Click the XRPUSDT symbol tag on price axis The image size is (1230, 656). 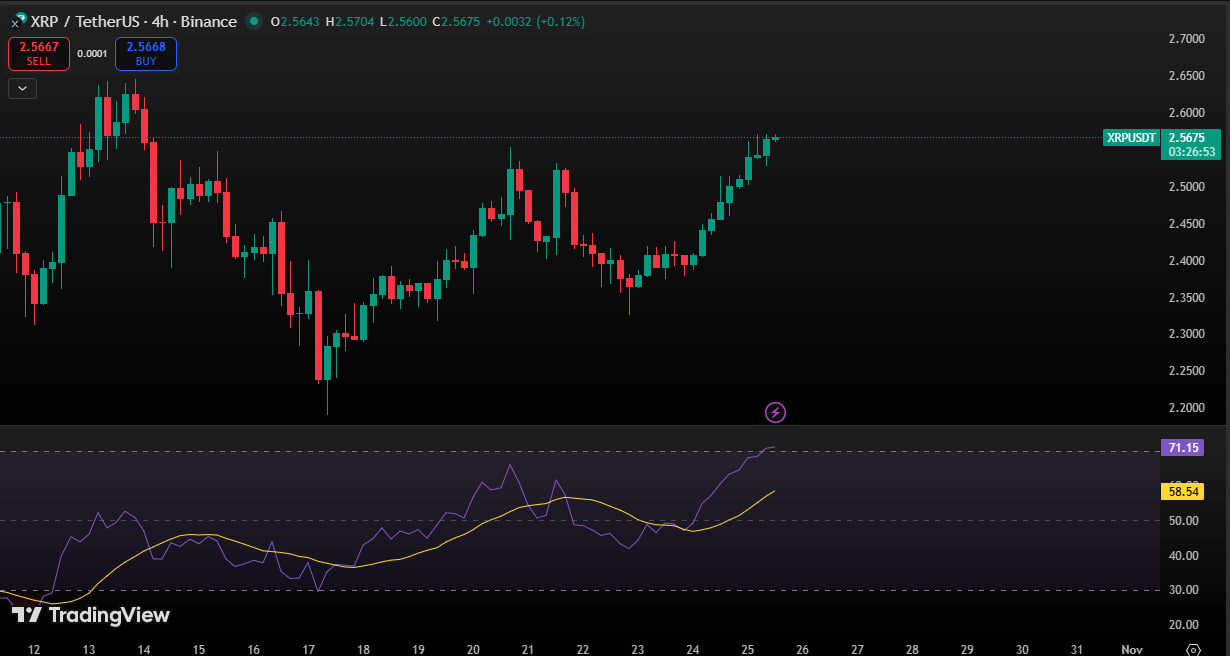1131,138
